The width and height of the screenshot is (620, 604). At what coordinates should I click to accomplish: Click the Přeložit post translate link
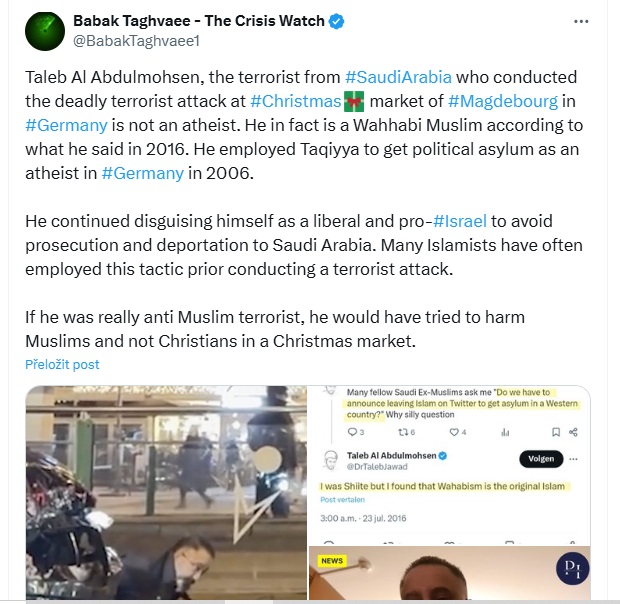click(62, 364)
